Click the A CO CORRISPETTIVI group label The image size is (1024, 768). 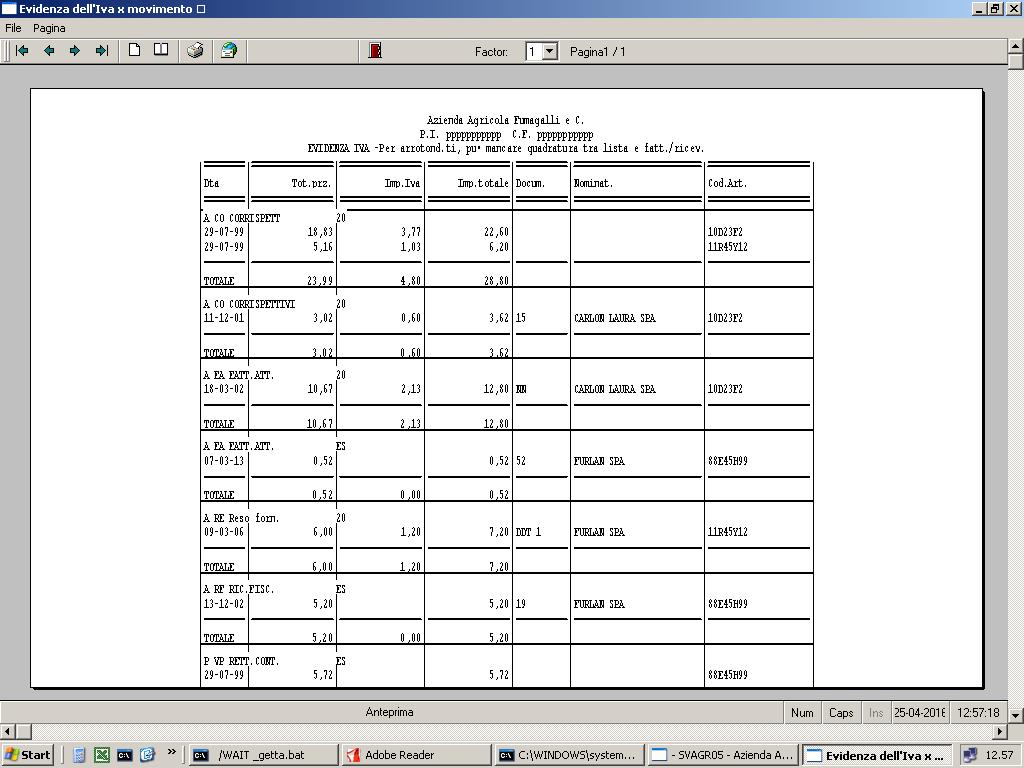click(x=249, y=304)
